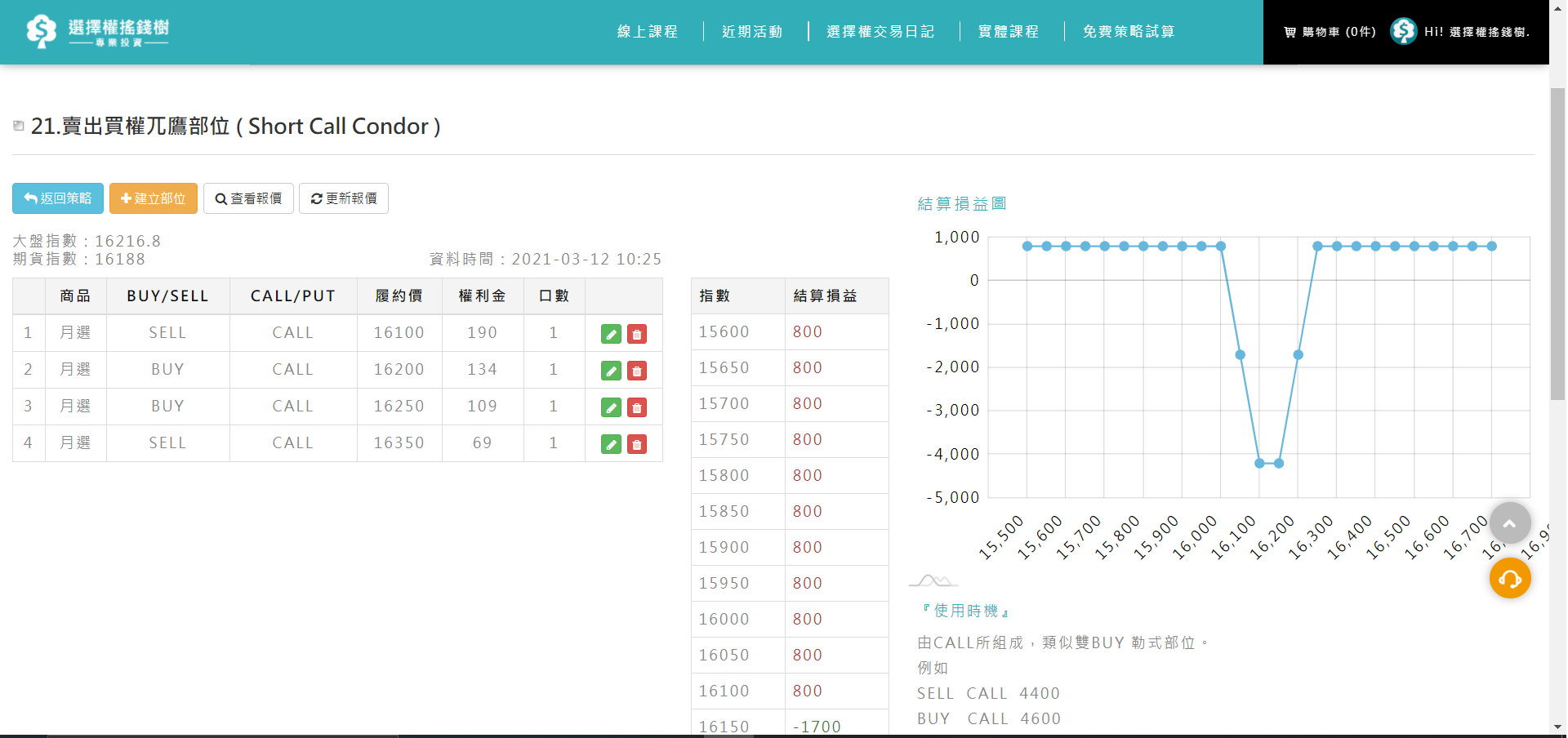The width and height of the screenshot is (1568, 738).
Task: Click the orange customer support headset icon
Action: [x=1510, y=578]
